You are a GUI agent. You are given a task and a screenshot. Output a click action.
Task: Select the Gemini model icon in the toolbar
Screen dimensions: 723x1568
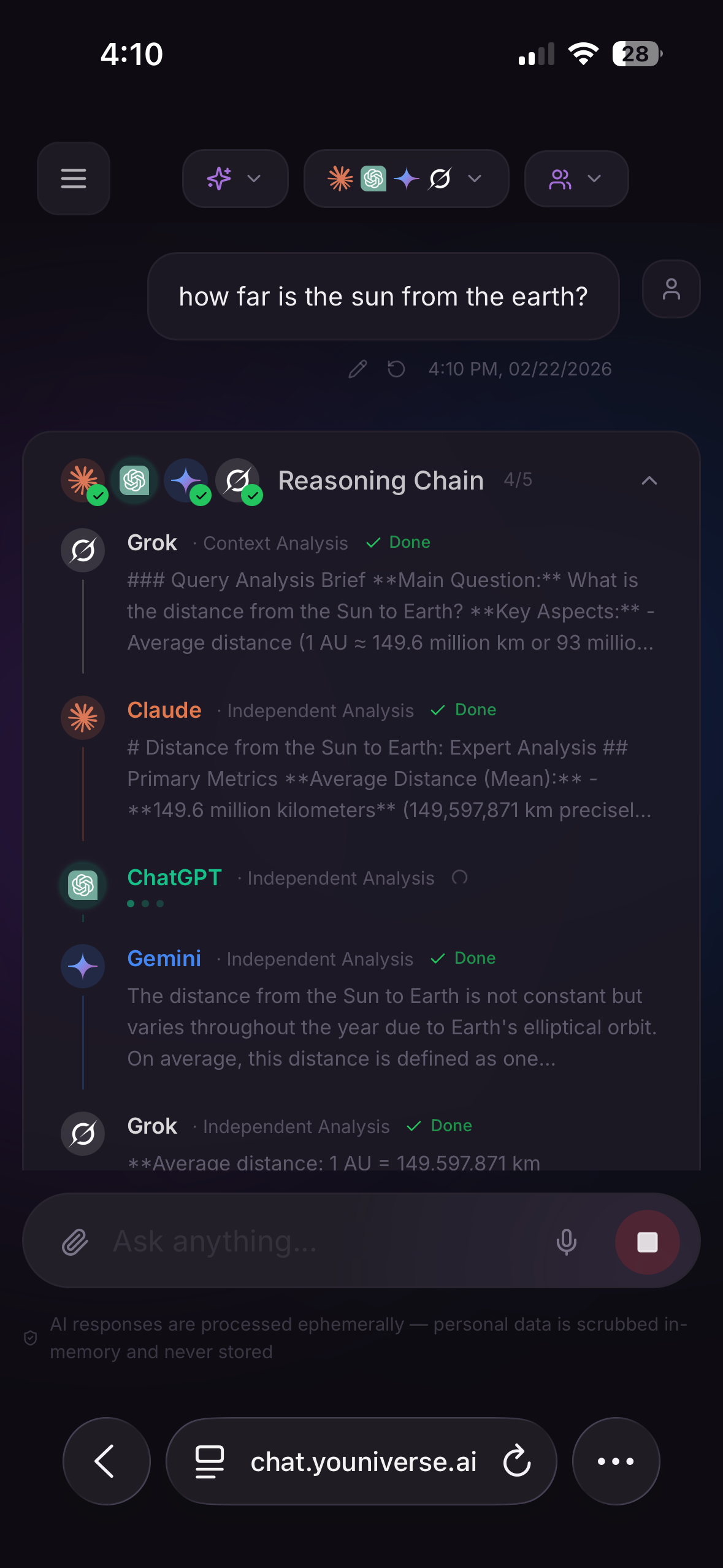click(405, 179)
